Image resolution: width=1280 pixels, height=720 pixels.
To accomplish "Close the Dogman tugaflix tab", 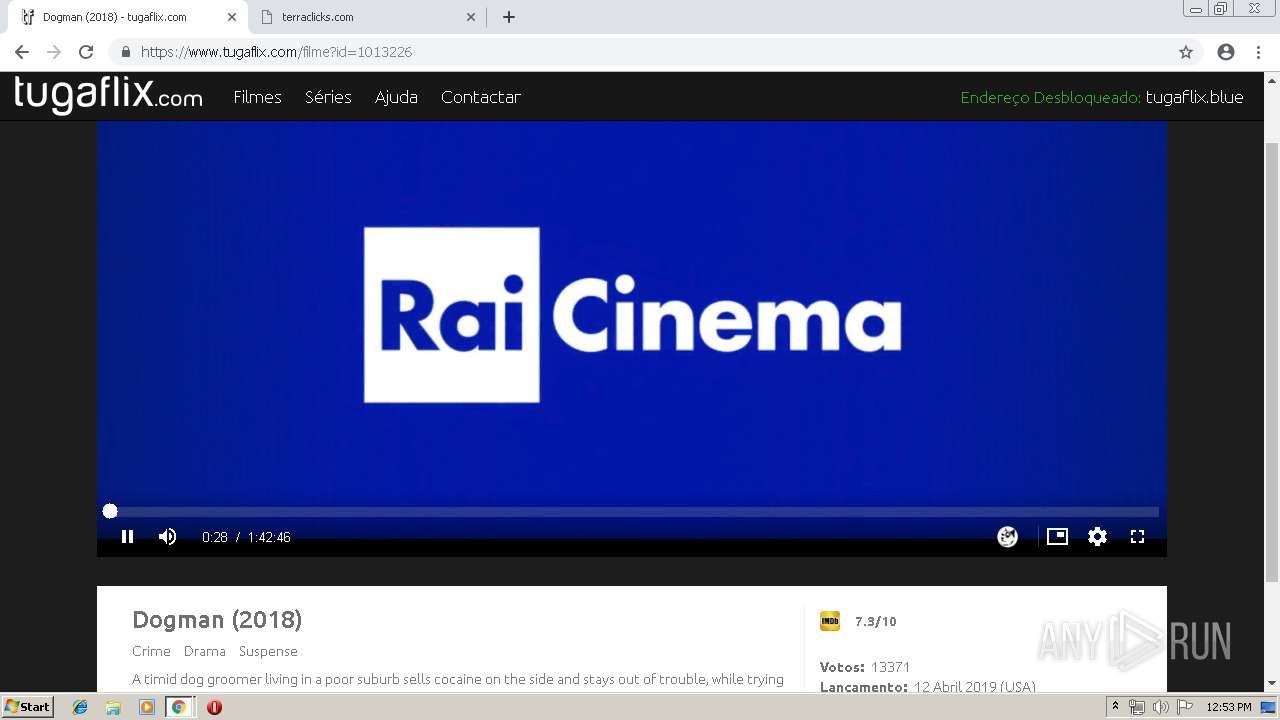I will [x=231, y=17].
